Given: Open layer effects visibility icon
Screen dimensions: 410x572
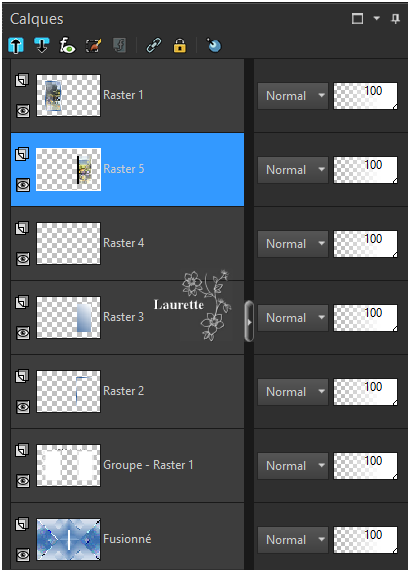Looking at the screenshot, I should [67, 46].
